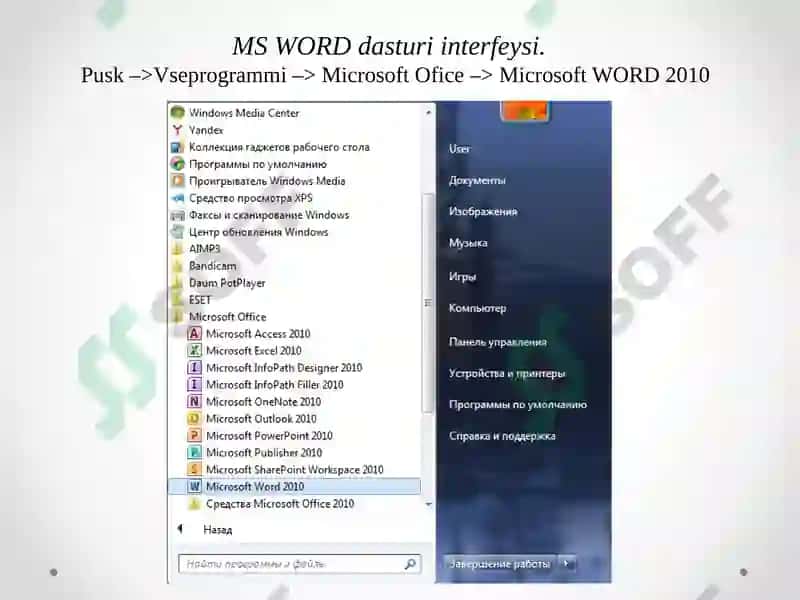
Task: Open Панель управления
Action: (x=497, y=342)
